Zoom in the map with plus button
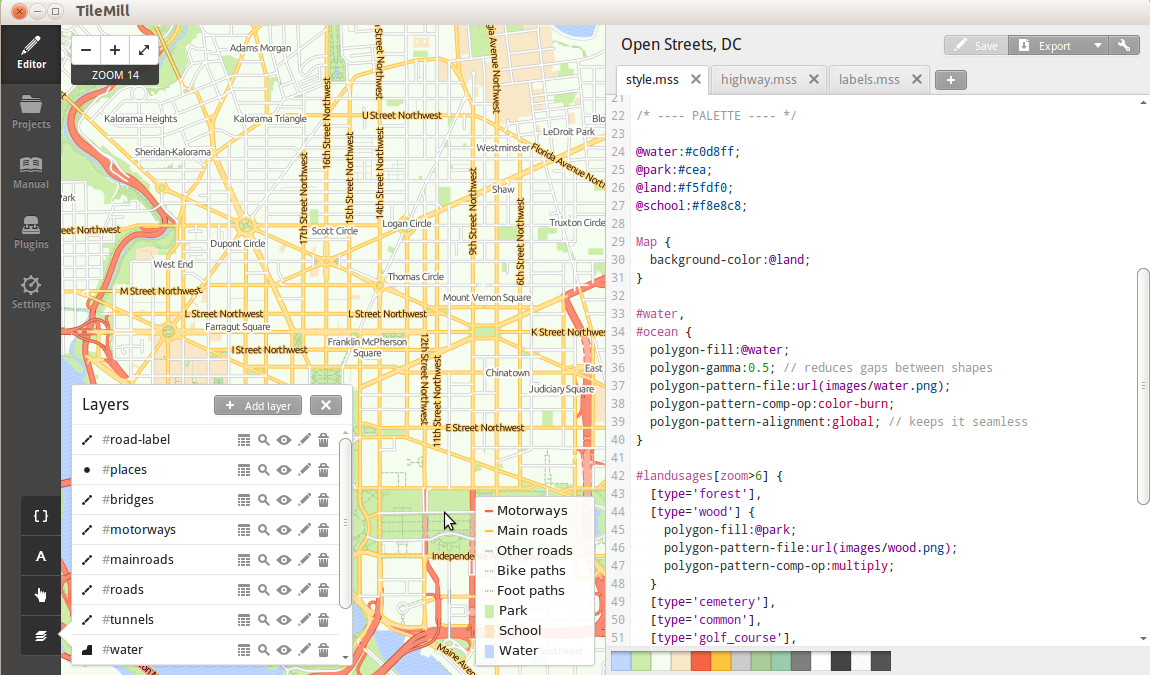 [115, 50]
